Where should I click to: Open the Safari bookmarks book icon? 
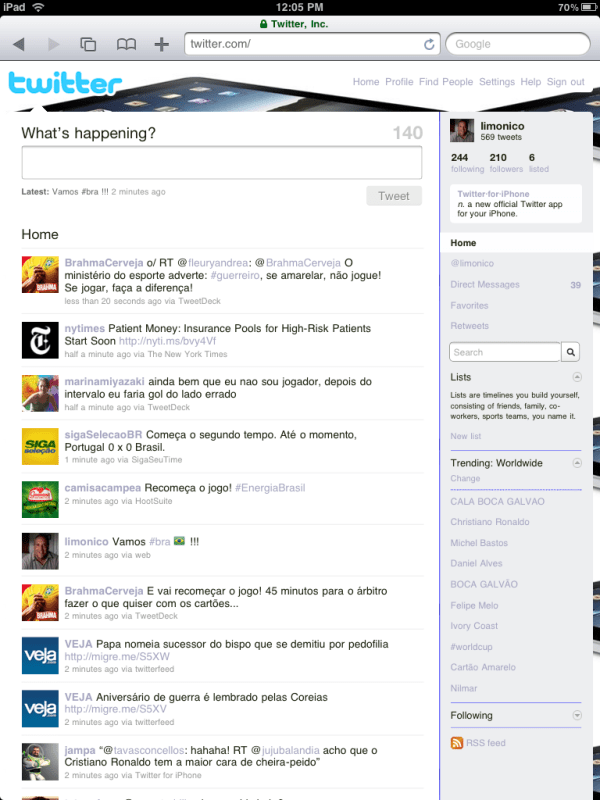coord(126,44)
